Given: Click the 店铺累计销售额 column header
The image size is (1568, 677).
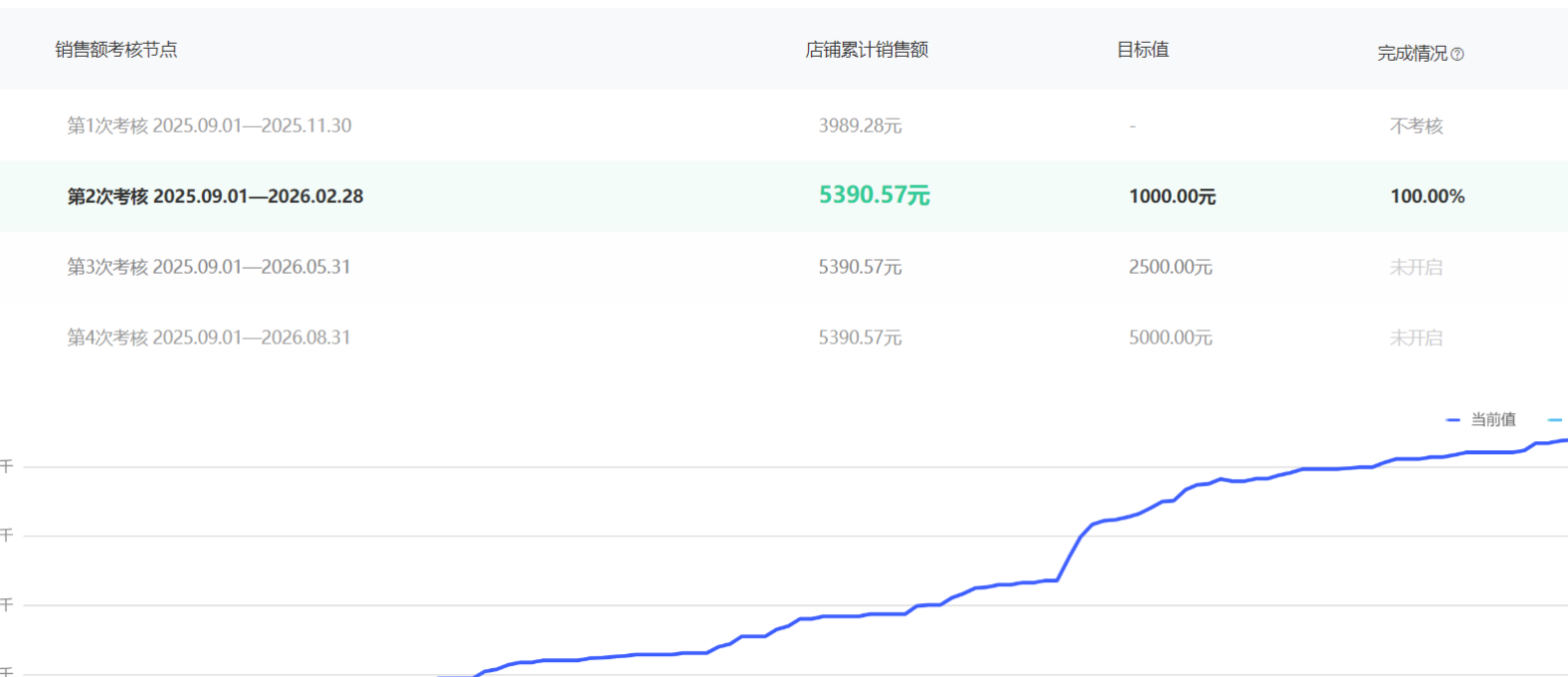Looking at the screenshot, I should pos(867,50).
